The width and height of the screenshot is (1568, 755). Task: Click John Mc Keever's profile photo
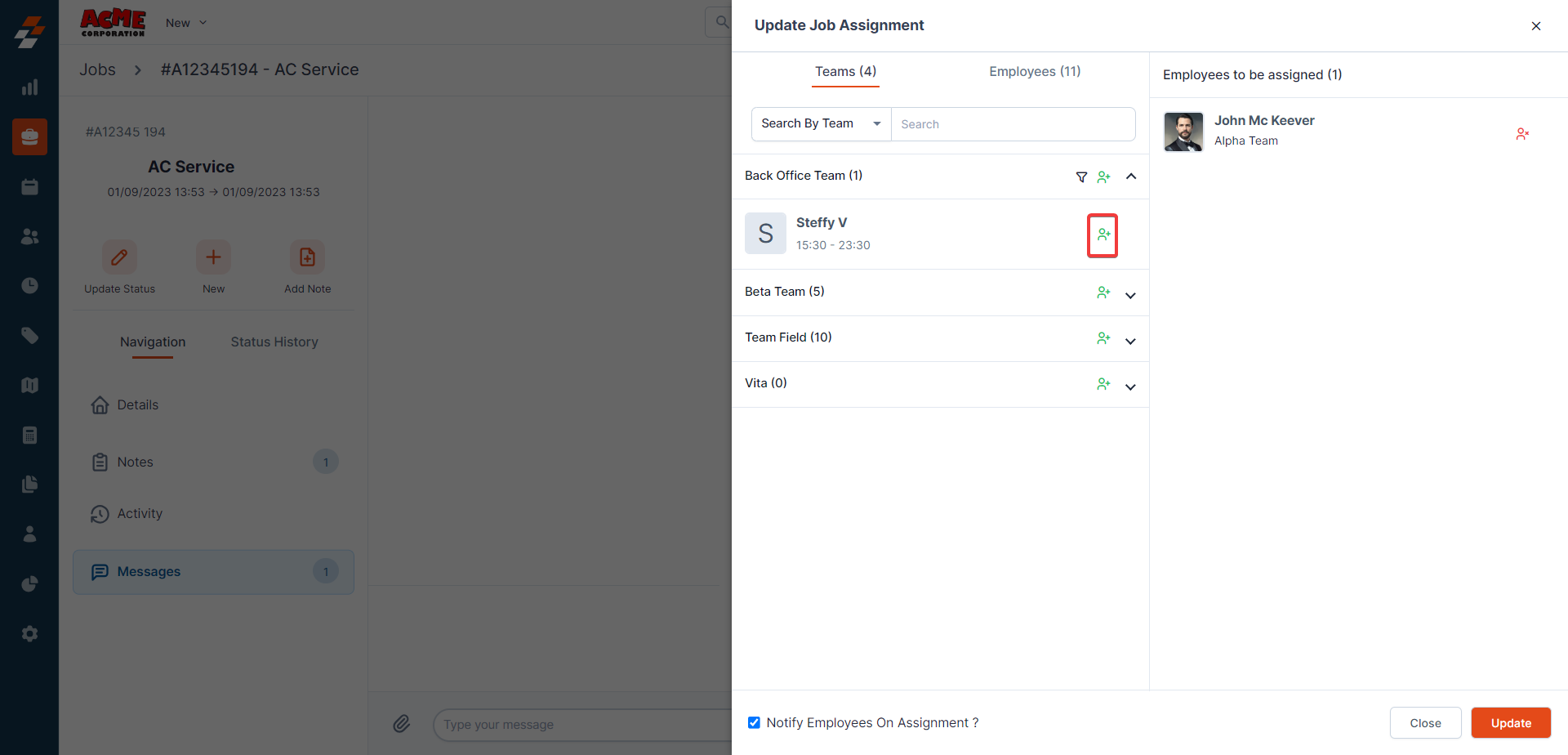1183,132
